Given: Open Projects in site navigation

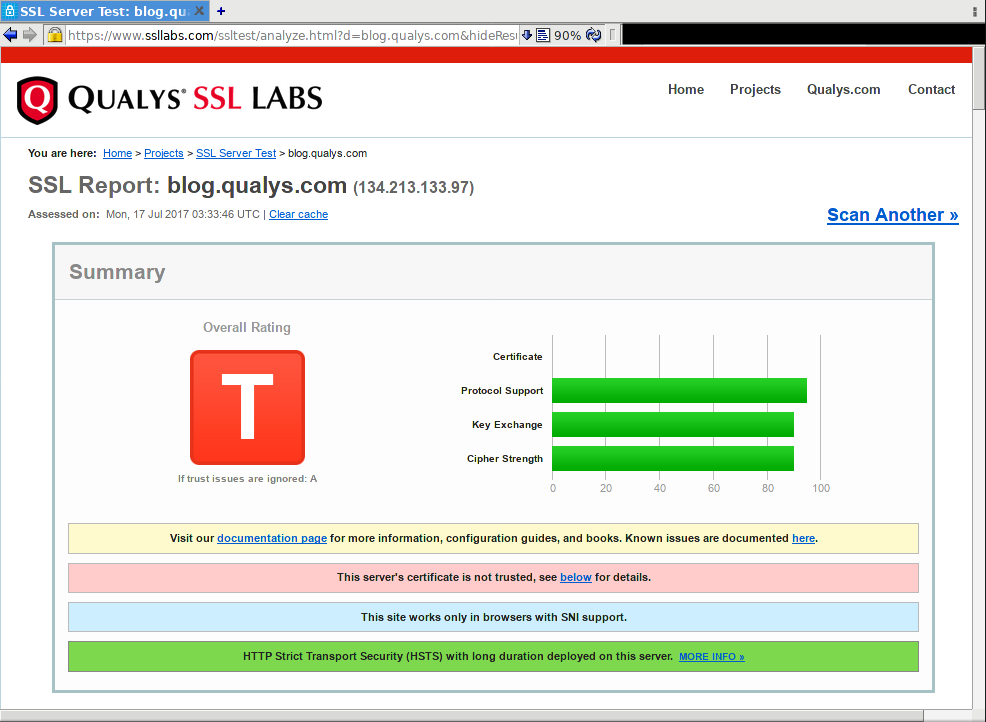Looking at the screenshot, I should coord(755,89).
